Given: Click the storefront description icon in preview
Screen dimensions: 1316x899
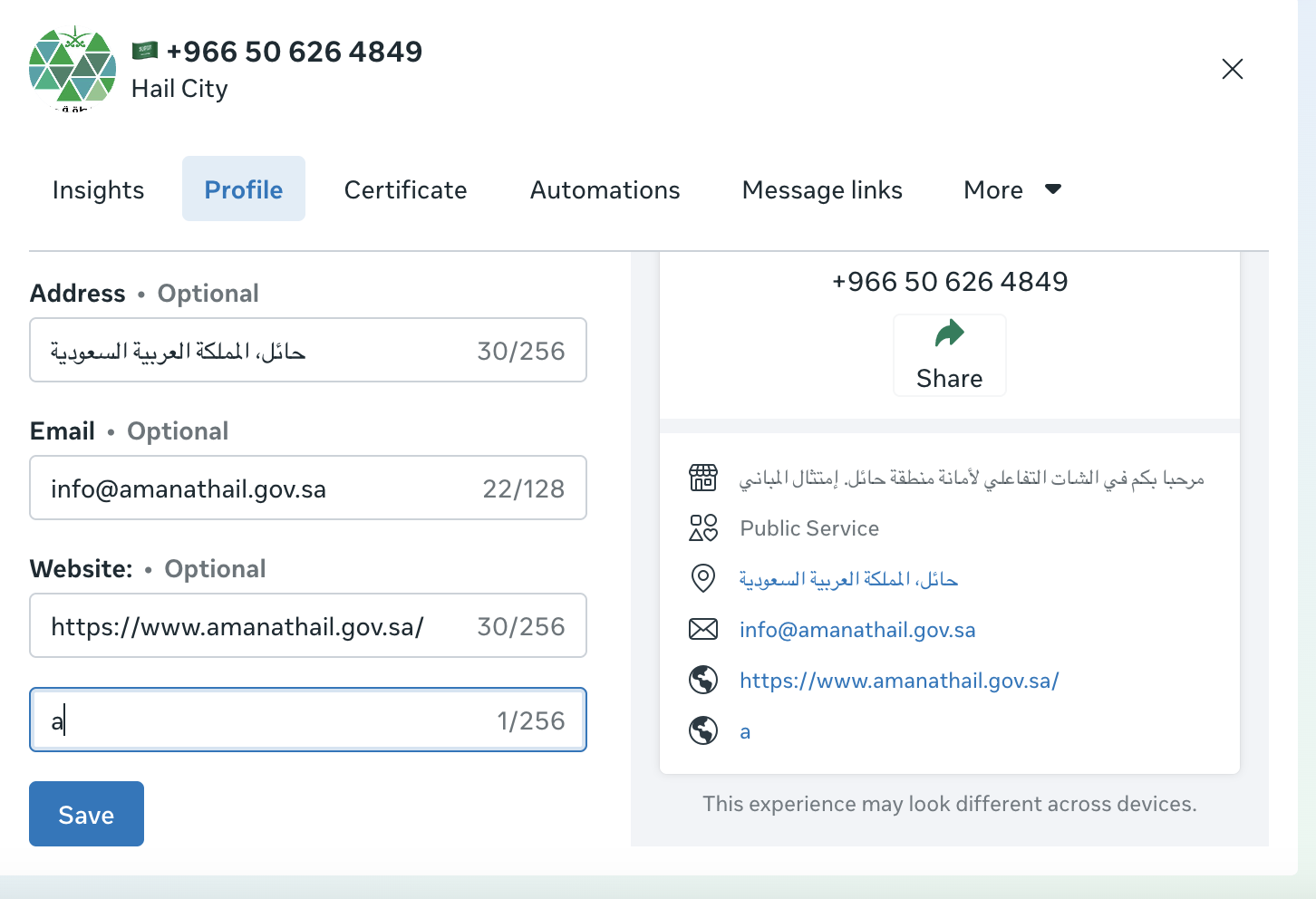Looking at the screenshot, I should [703, 477].
